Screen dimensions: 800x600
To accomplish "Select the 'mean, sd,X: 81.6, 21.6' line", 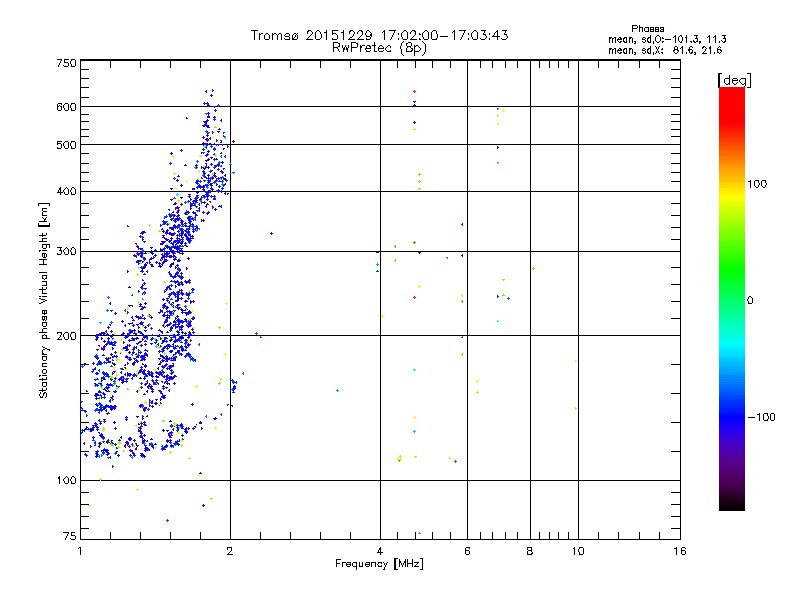I will click(x=665, y=50).
